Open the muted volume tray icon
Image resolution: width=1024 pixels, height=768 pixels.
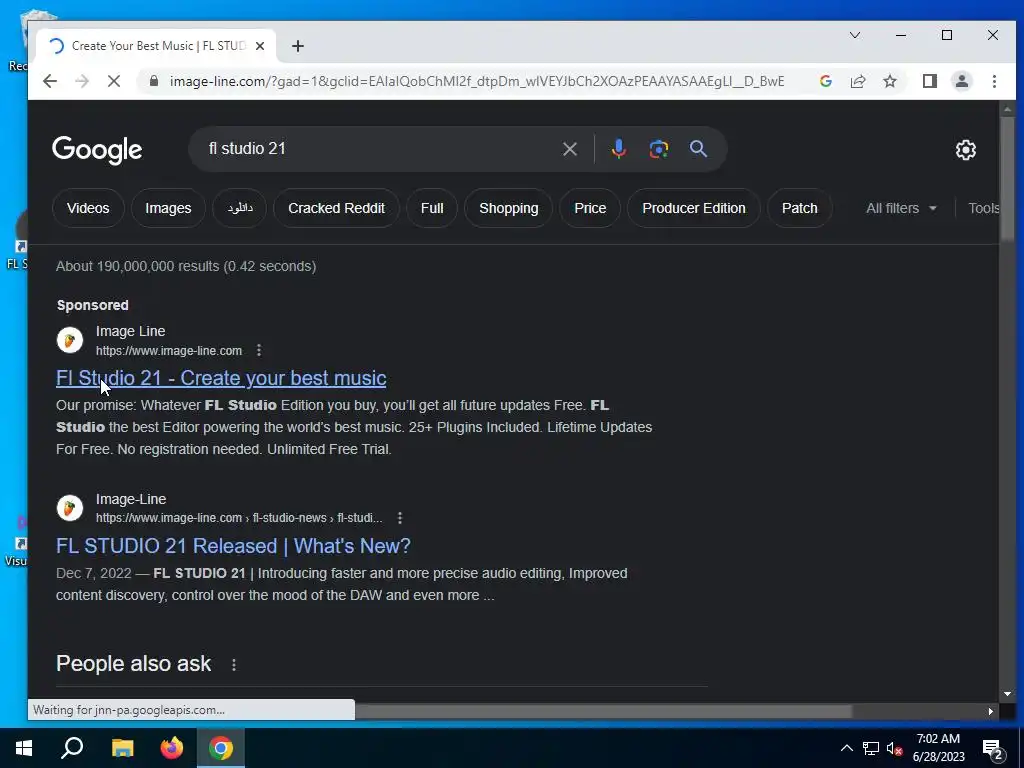pos(895,748)
